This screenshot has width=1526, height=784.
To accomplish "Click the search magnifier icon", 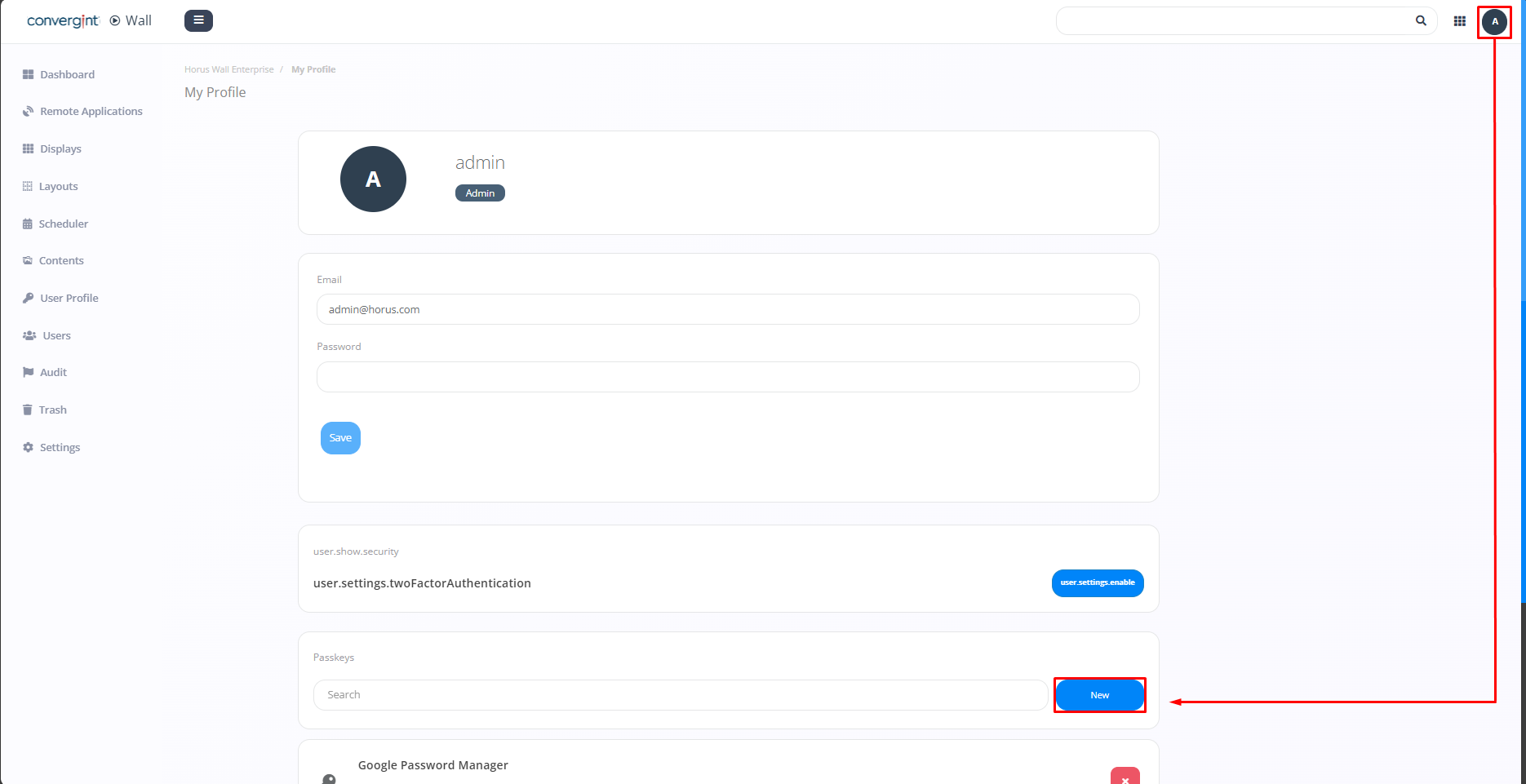I will [1421, 21].
